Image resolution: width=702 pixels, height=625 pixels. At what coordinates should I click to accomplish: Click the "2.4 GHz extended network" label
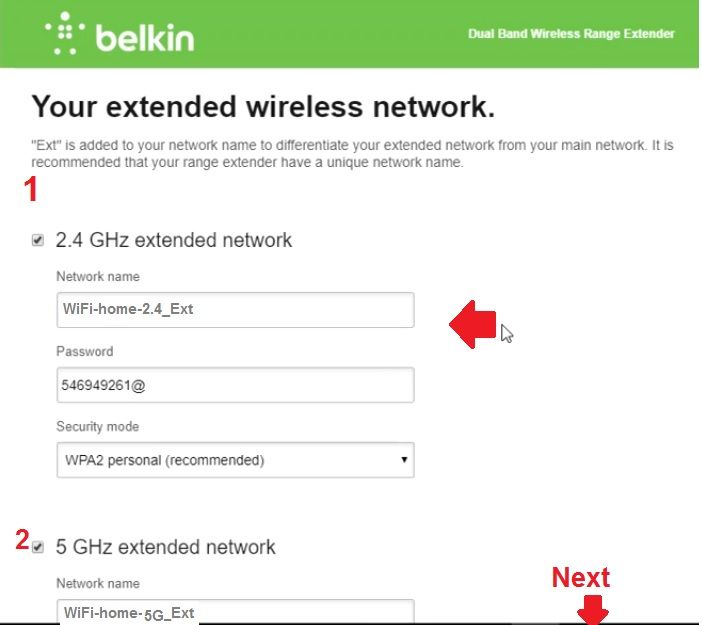point(174,240)
